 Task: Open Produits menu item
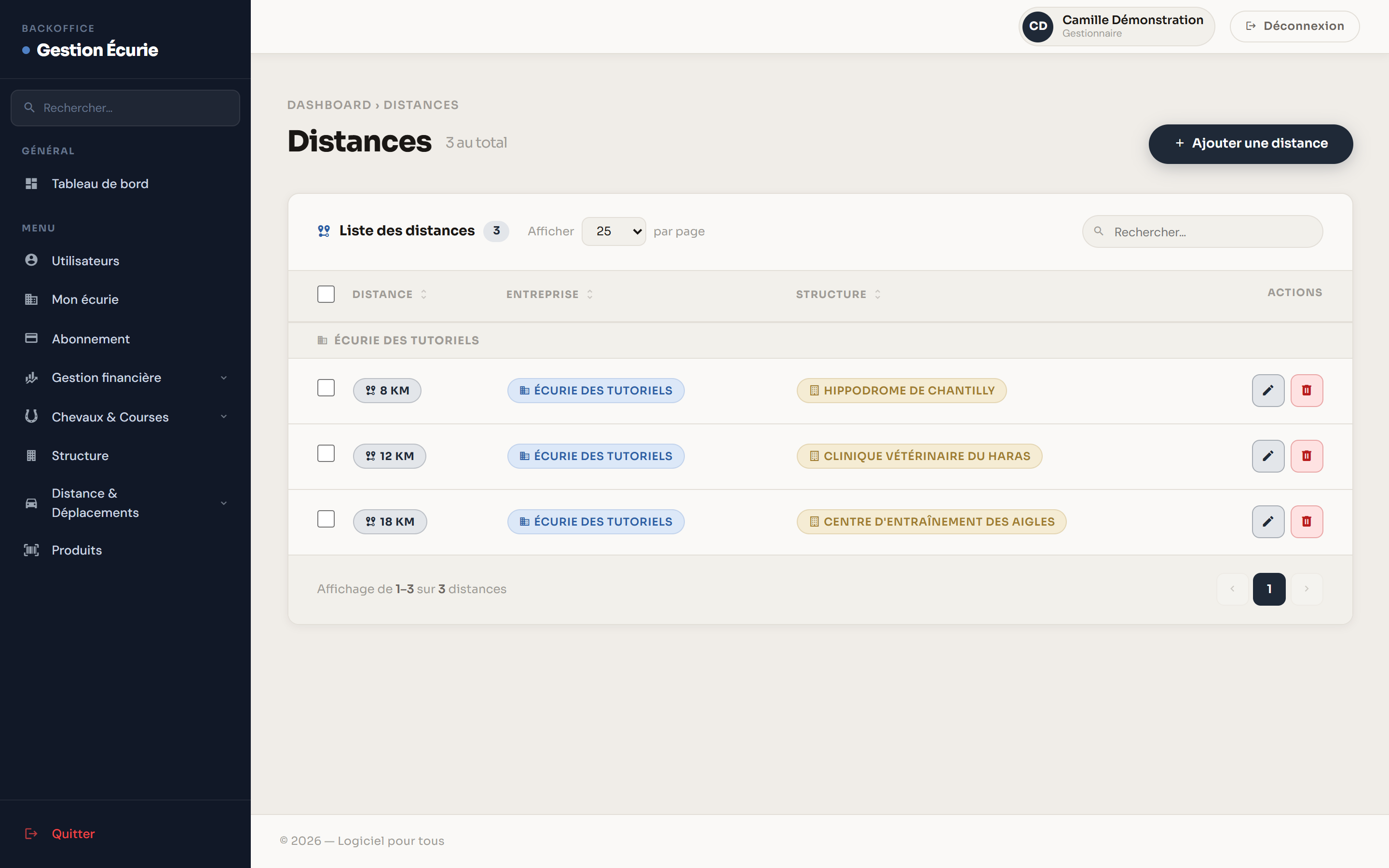(125, 550)
